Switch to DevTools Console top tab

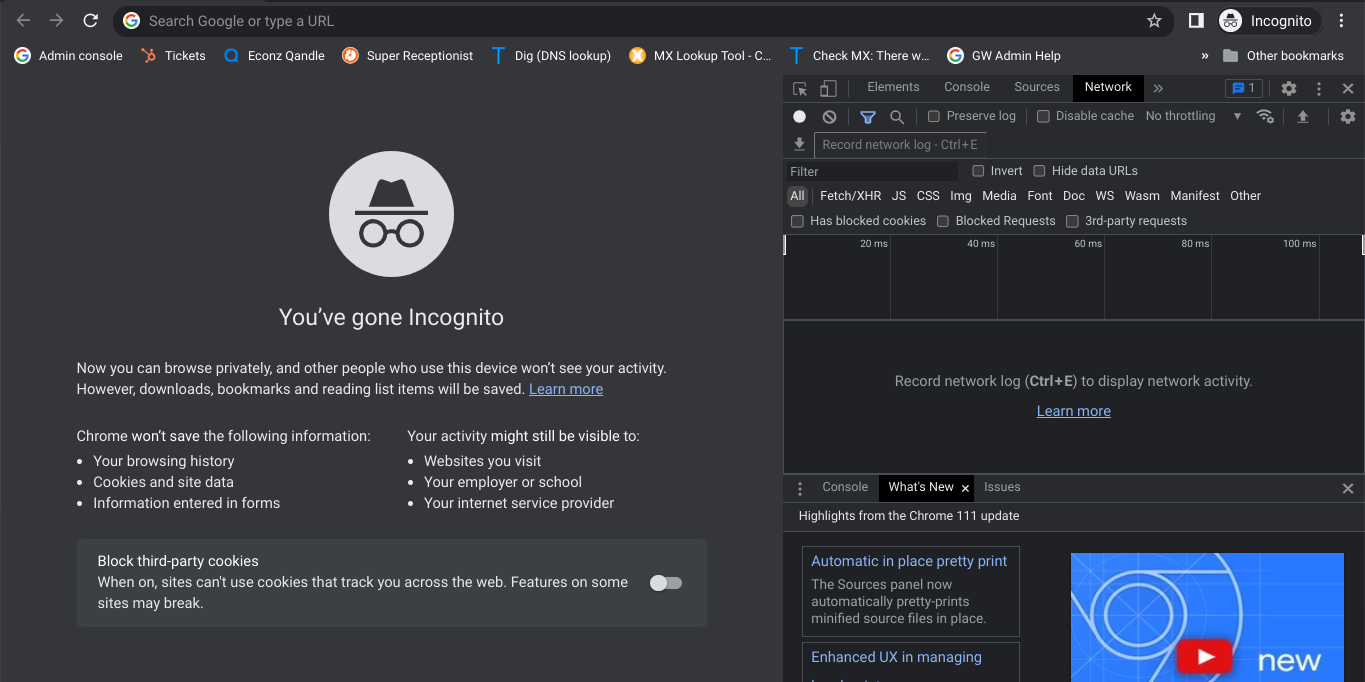pyautogui.click(x=967, y=87)
